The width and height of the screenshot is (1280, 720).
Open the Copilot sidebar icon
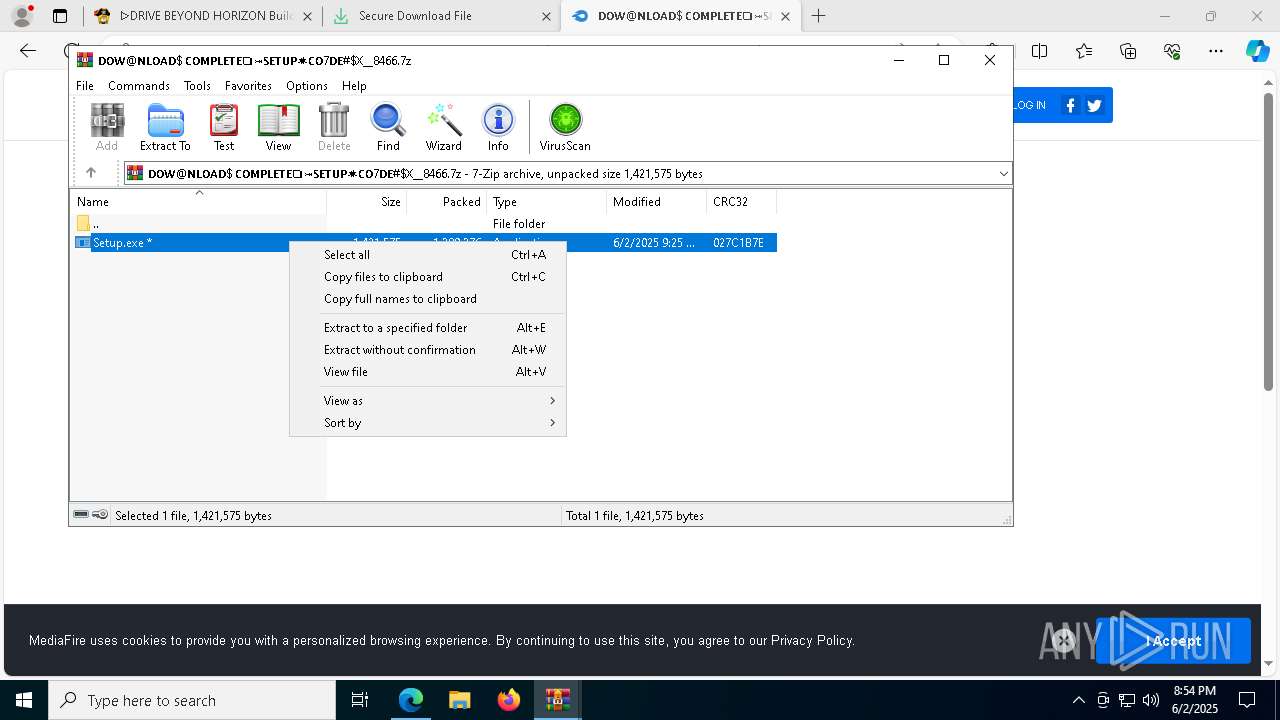click(1257, 51)
